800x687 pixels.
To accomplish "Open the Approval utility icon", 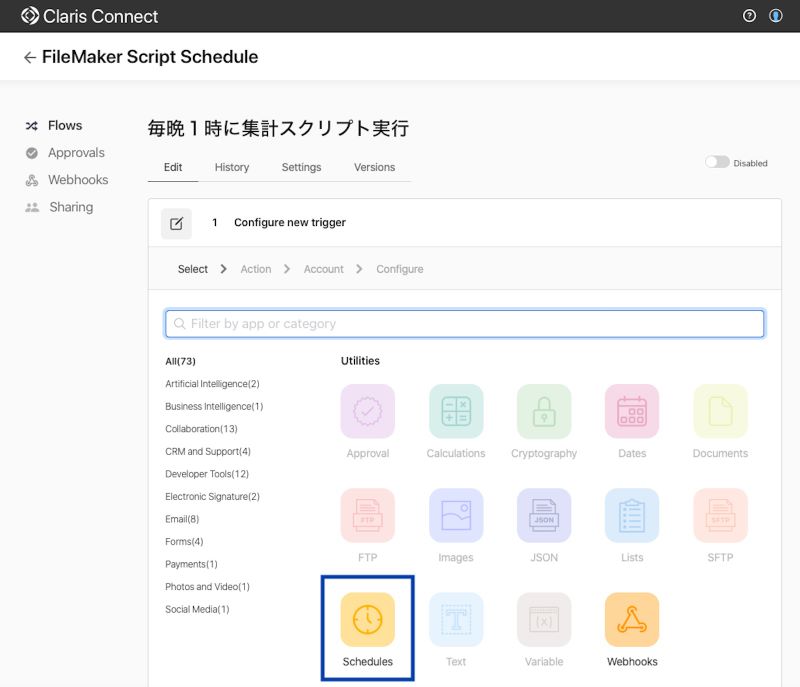I will [x=367, y=411].
